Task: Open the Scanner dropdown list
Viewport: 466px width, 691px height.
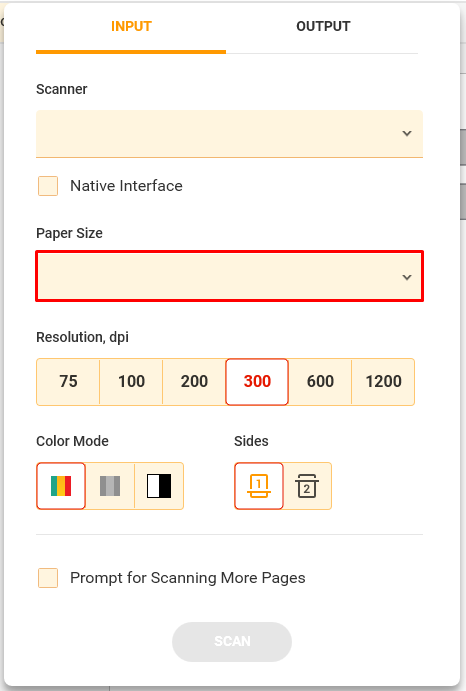Action: pyautogui.click(x=229, y=134)
